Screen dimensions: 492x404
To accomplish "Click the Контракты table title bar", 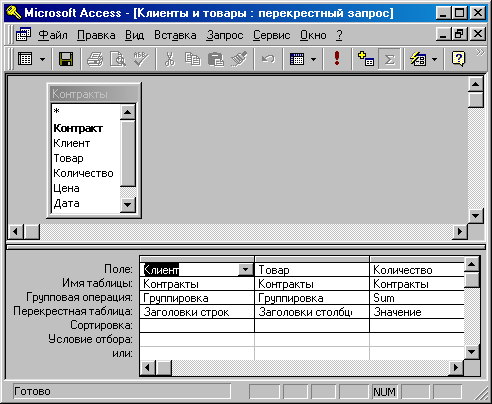I will tap(94, 94).
